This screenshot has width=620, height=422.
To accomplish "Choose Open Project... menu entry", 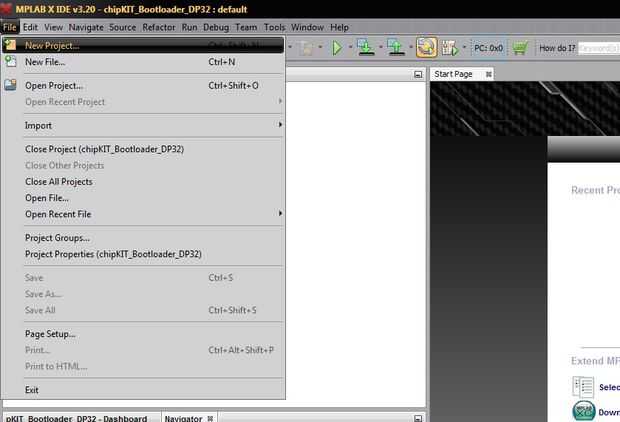I will point(143,85).
